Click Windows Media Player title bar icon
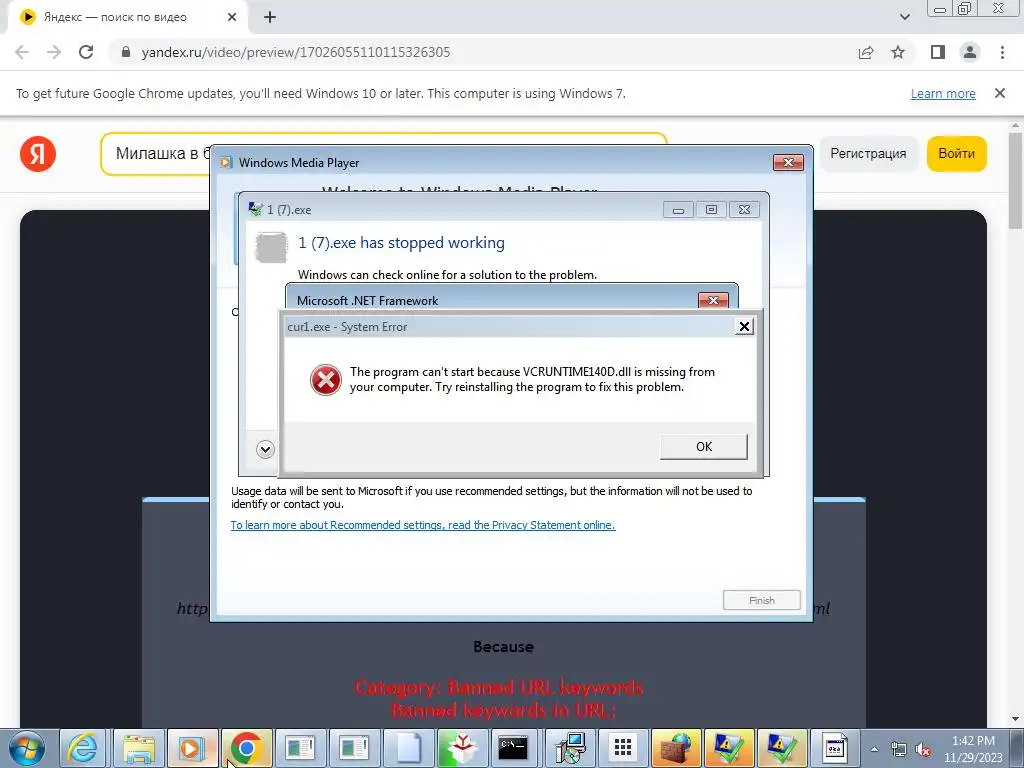 point(226,163)
